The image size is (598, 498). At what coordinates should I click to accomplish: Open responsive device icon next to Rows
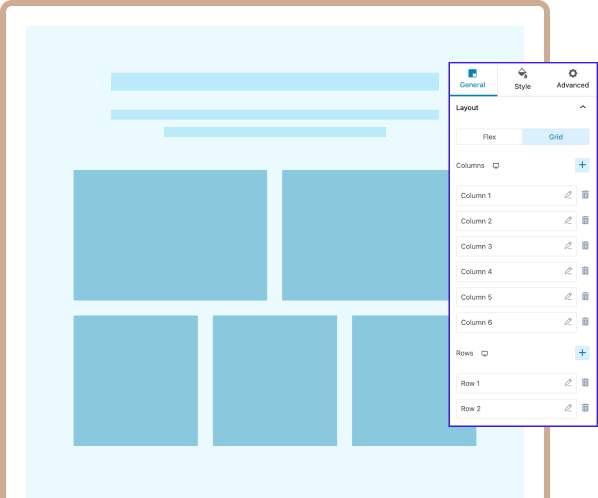click(484, 353)
